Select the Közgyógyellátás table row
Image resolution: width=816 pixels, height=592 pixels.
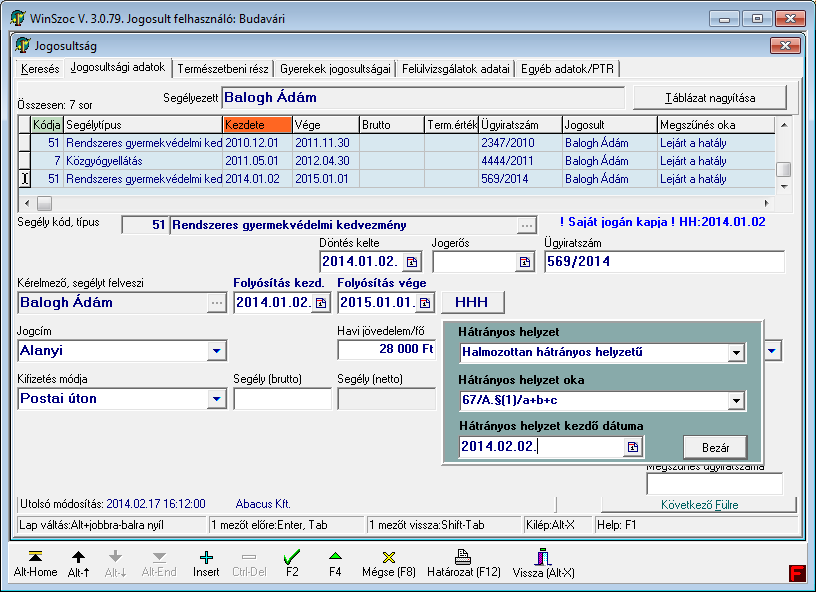pos(397,161)
